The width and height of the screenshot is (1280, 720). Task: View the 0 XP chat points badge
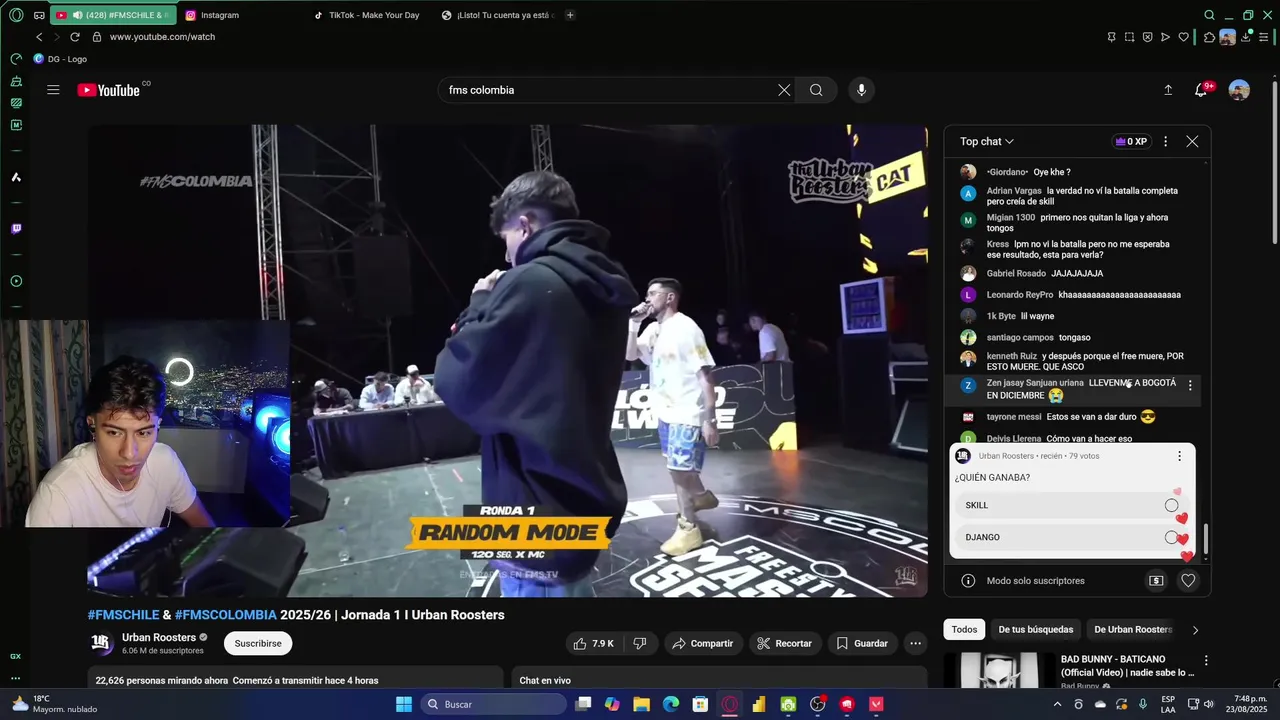1131,142
